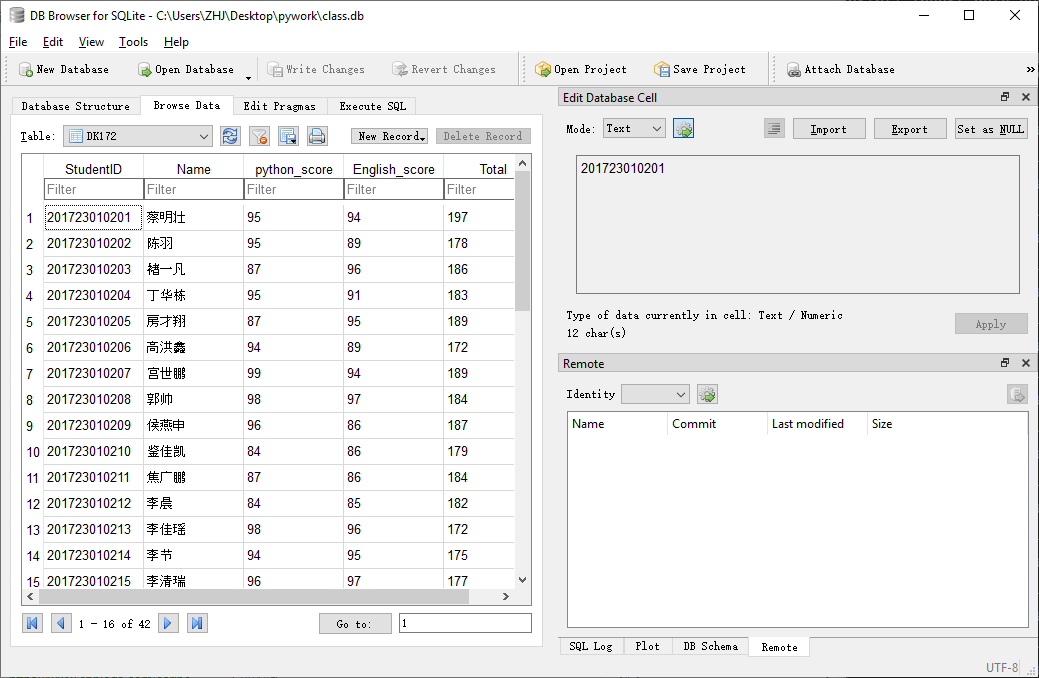Click the Name column filter field
Image resolution: width=1039 pixels, height=678 pixels.
pos(193,189)
